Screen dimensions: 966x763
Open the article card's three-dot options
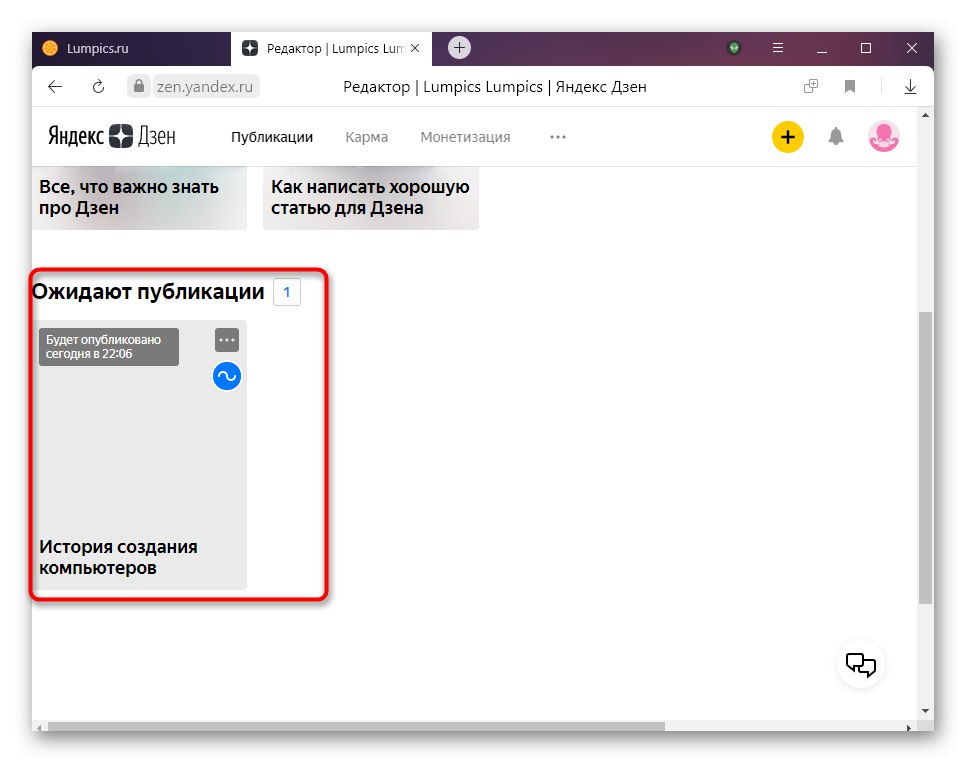click(x=226, y=339)
